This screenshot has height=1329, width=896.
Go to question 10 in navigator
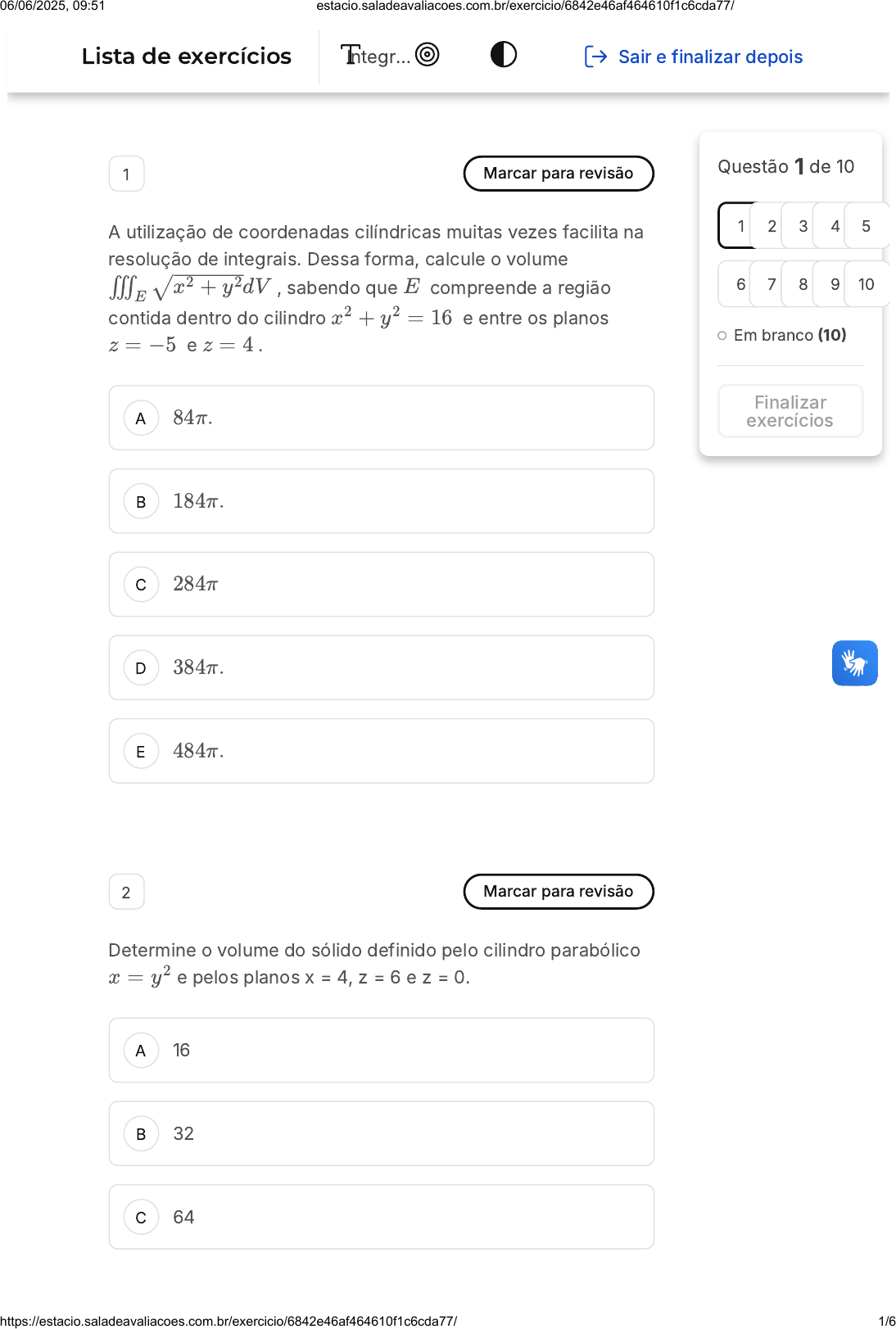(x=866, y=284)
